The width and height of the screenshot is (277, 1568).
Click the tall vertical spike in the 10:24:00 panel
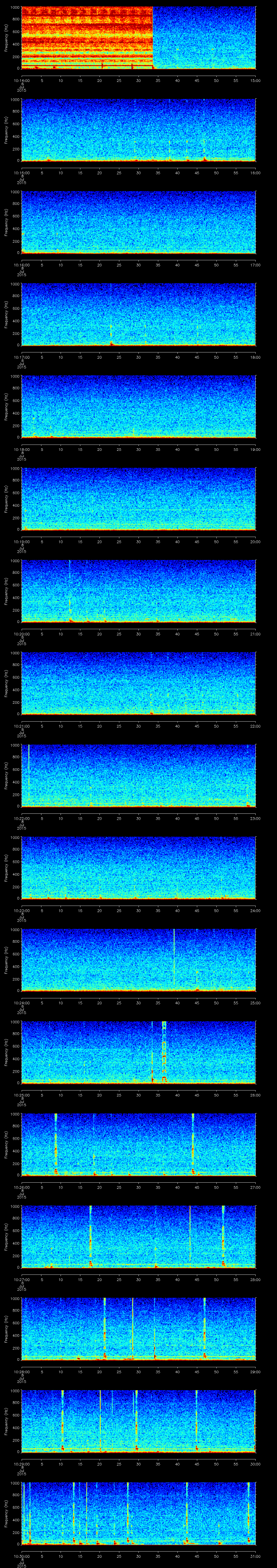[174, 957]
